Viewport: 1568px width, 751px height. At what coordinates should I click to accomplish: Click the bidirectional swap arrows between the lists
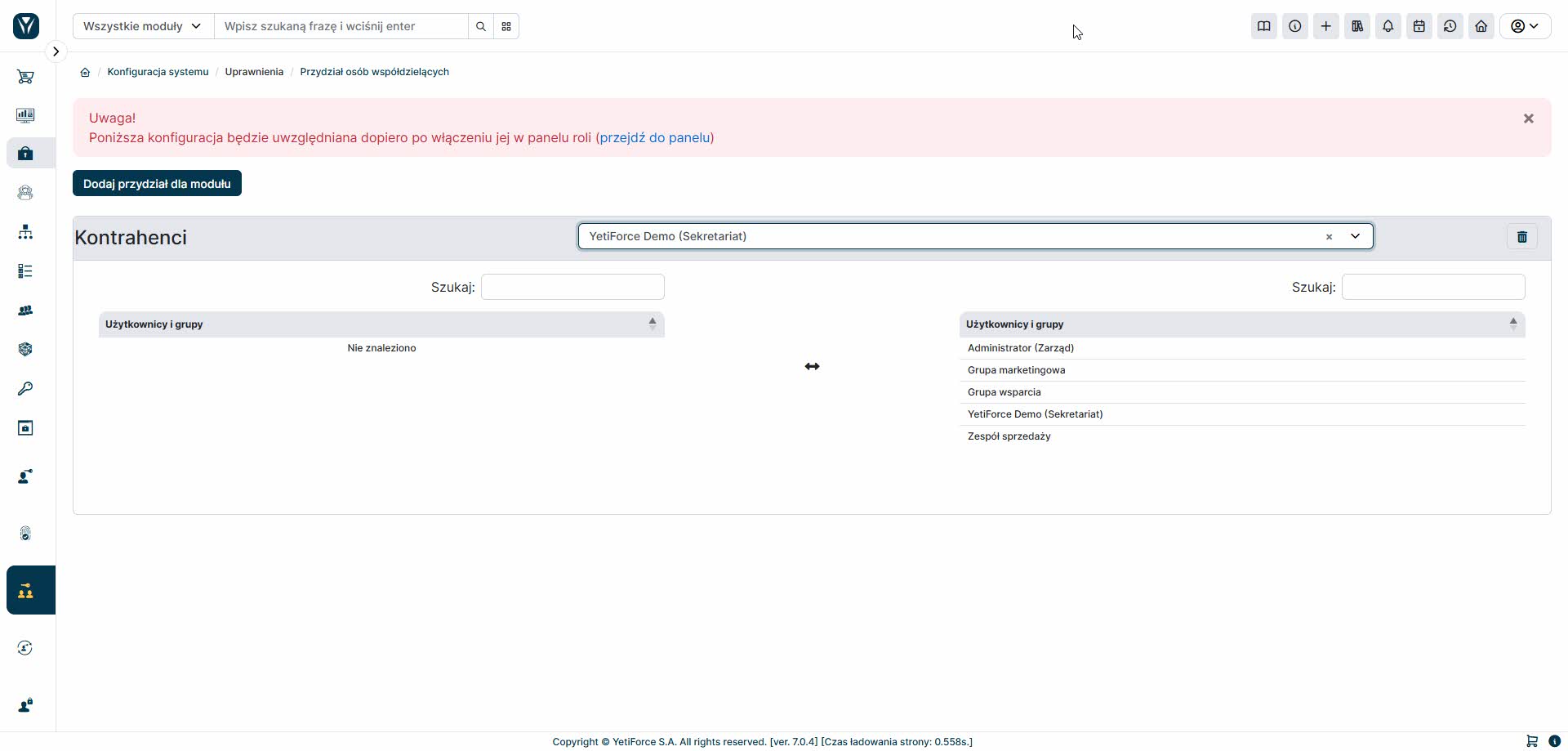(812, 366)
